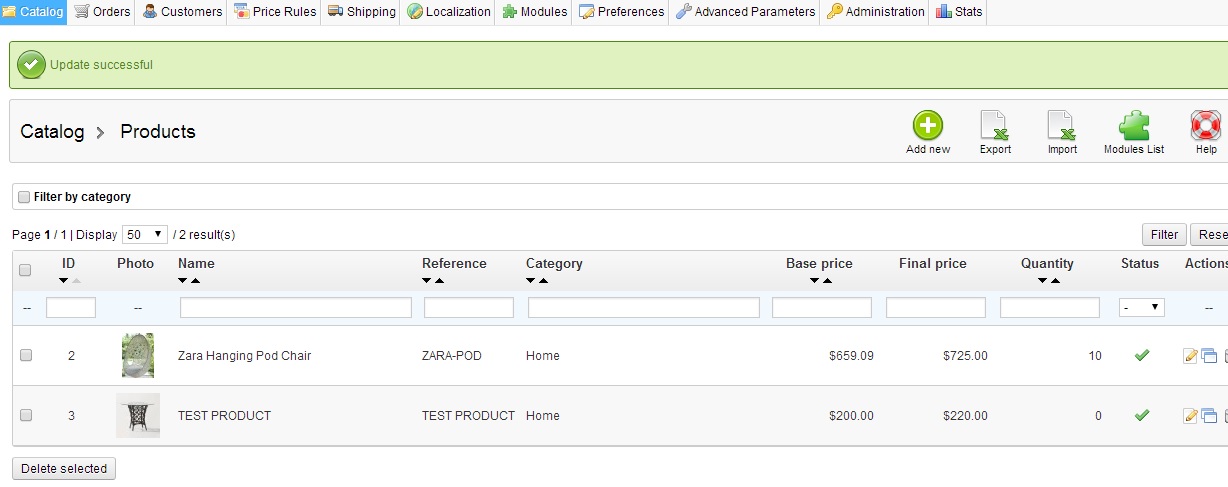
Task: Click the edit pencil icon for Zara Hanging Pod Chair
Action: (1190, 357)
